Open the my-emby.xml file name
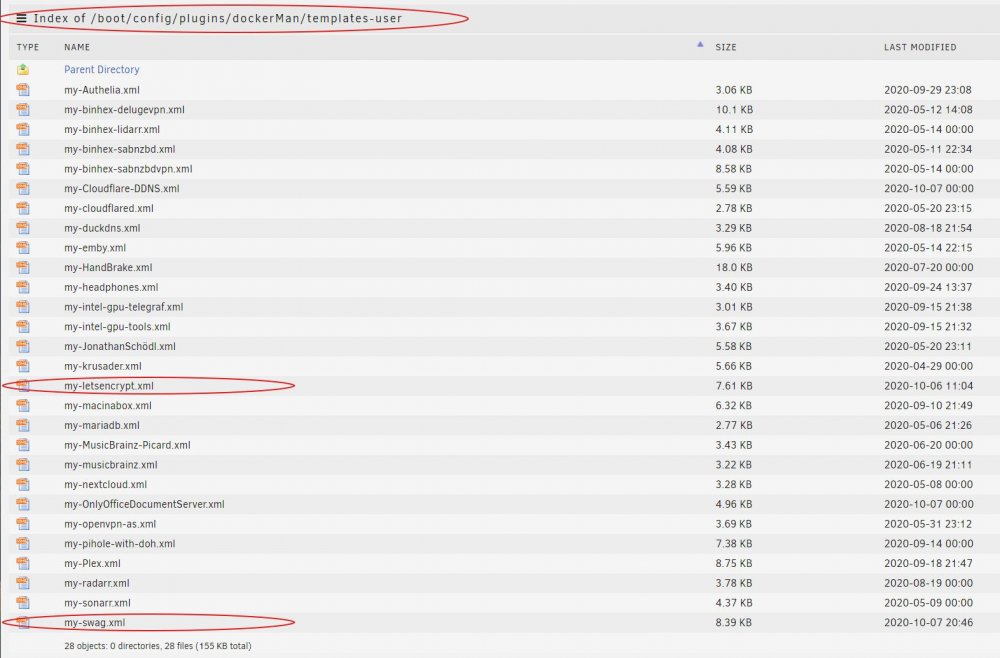1000x658 pixels. pyautogui.click(x=95, y=248)
